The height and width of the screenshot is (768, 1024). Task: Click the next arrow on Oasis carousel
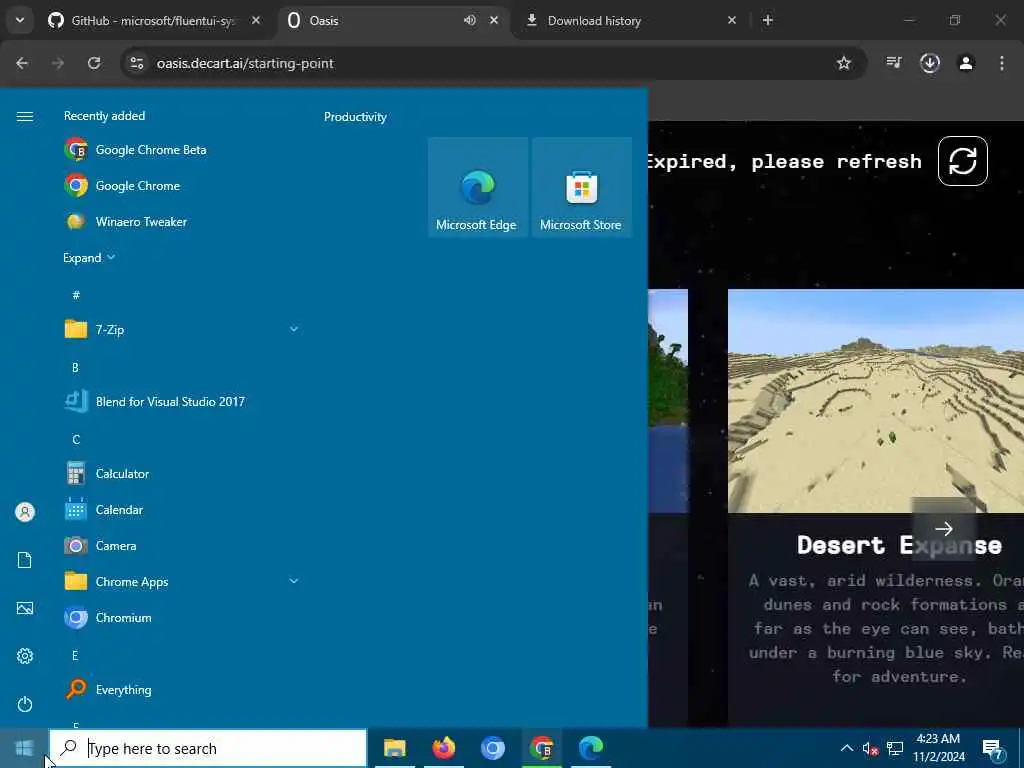944,528
